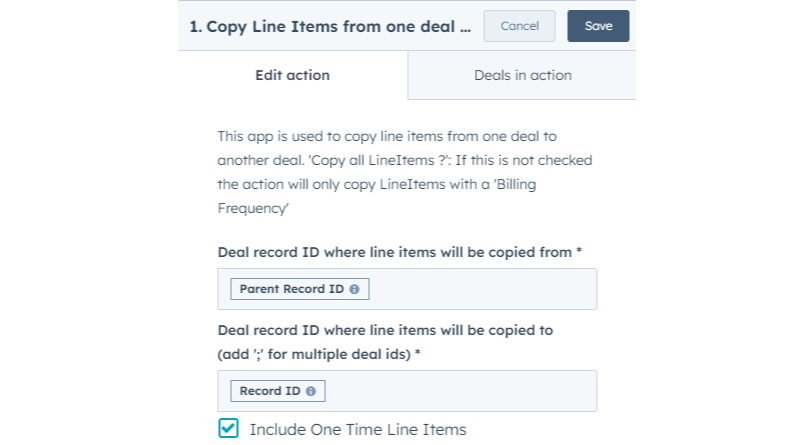
Task: Open the Deals in action tab
Action: click(522, 75)
